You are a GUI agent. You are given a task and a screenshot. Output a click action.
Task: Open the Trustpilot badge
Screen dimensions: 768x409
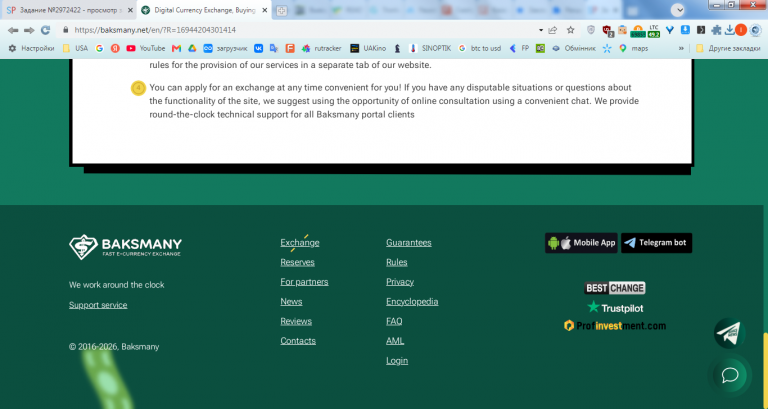pos(615,308)
